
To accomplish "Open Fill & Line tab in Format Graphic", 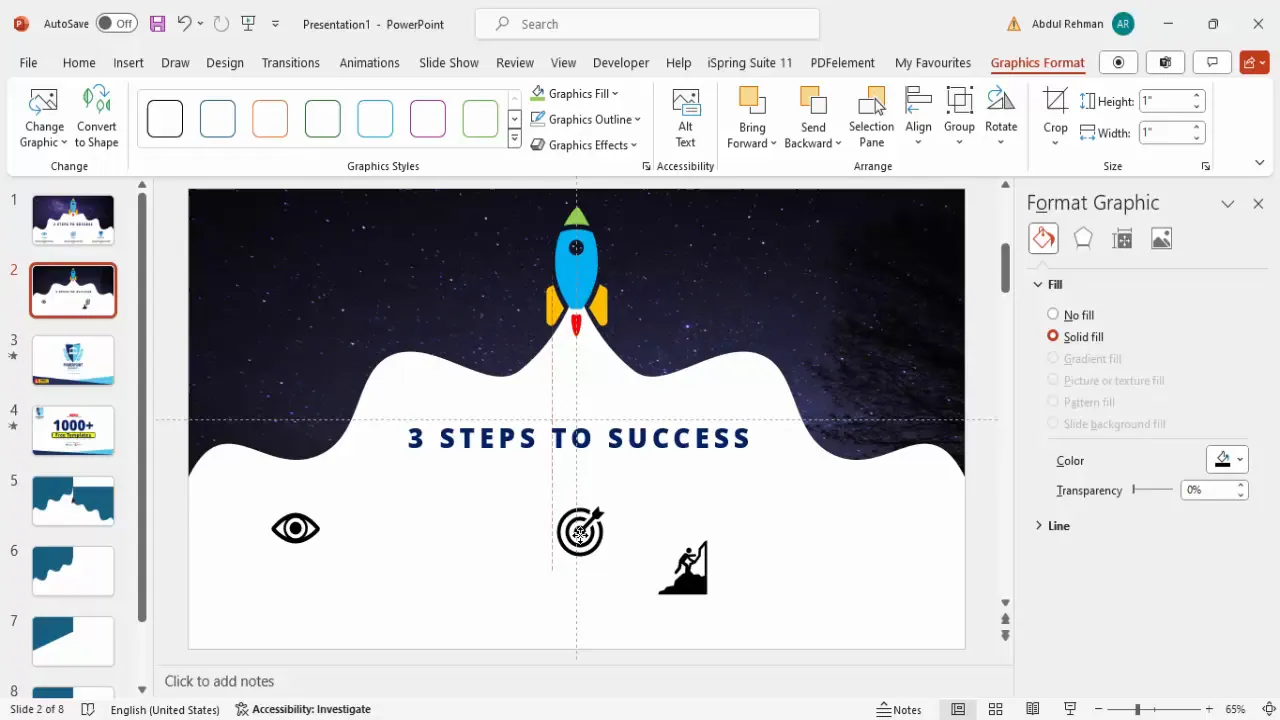I will pos(1043,238).
